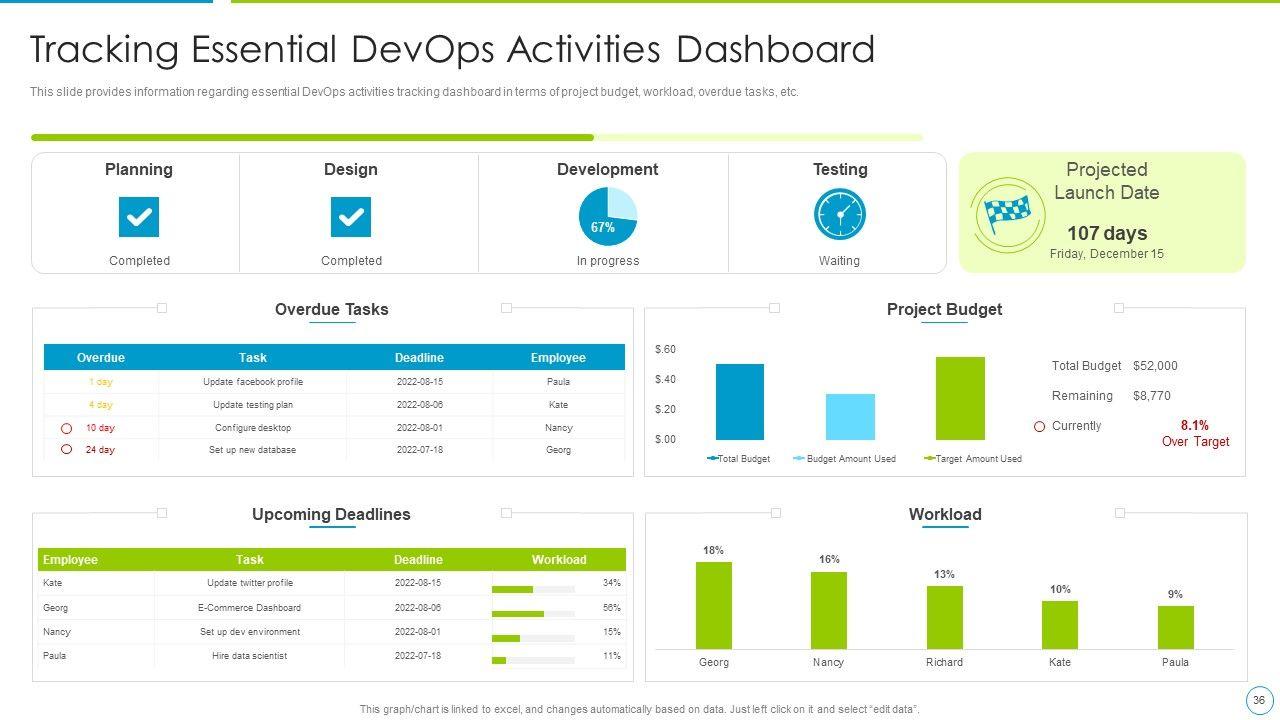Image resolution: width=1280 pixels, height=720 pixels.
Task: Click the "Upcoming Deadlines" panel title
Action: click(331, 515)
